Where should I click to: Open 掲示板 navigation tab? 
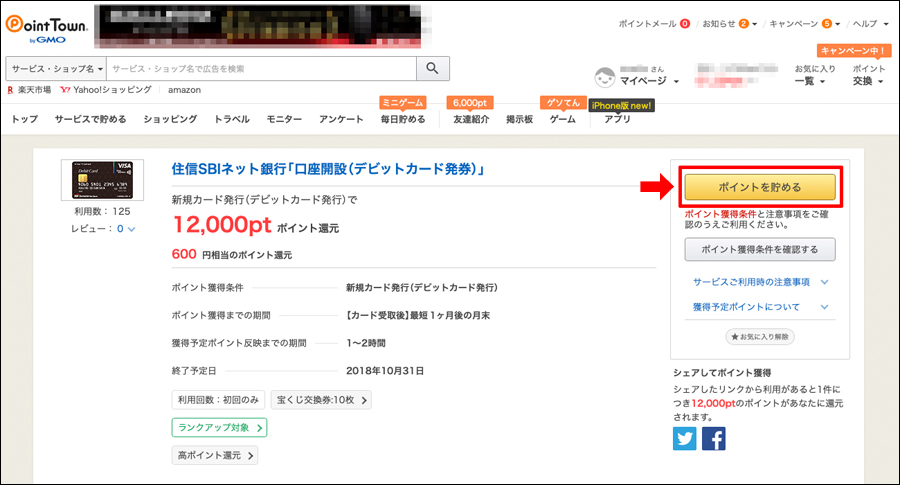[x=519, y=119]
